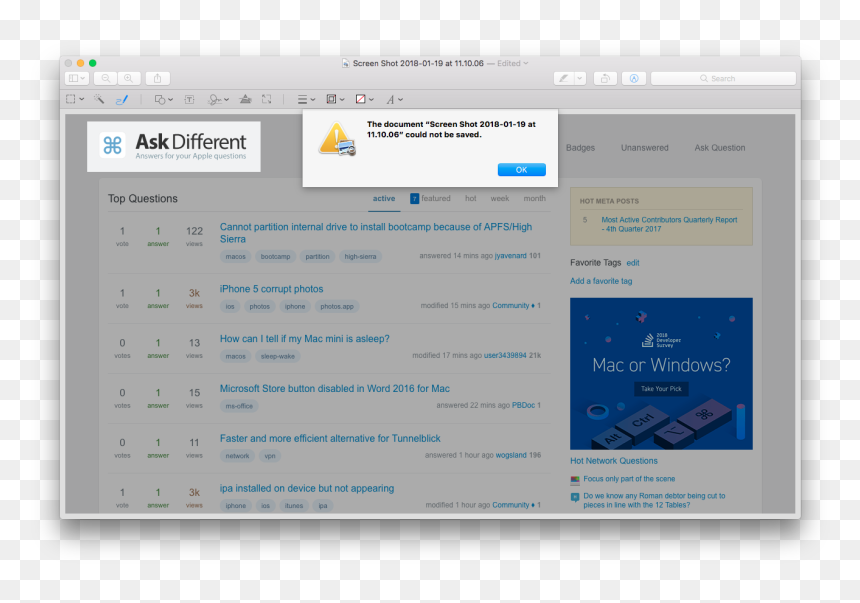860x603 pixels.
Task: Click the itunes tag
Action: point(293,505)
